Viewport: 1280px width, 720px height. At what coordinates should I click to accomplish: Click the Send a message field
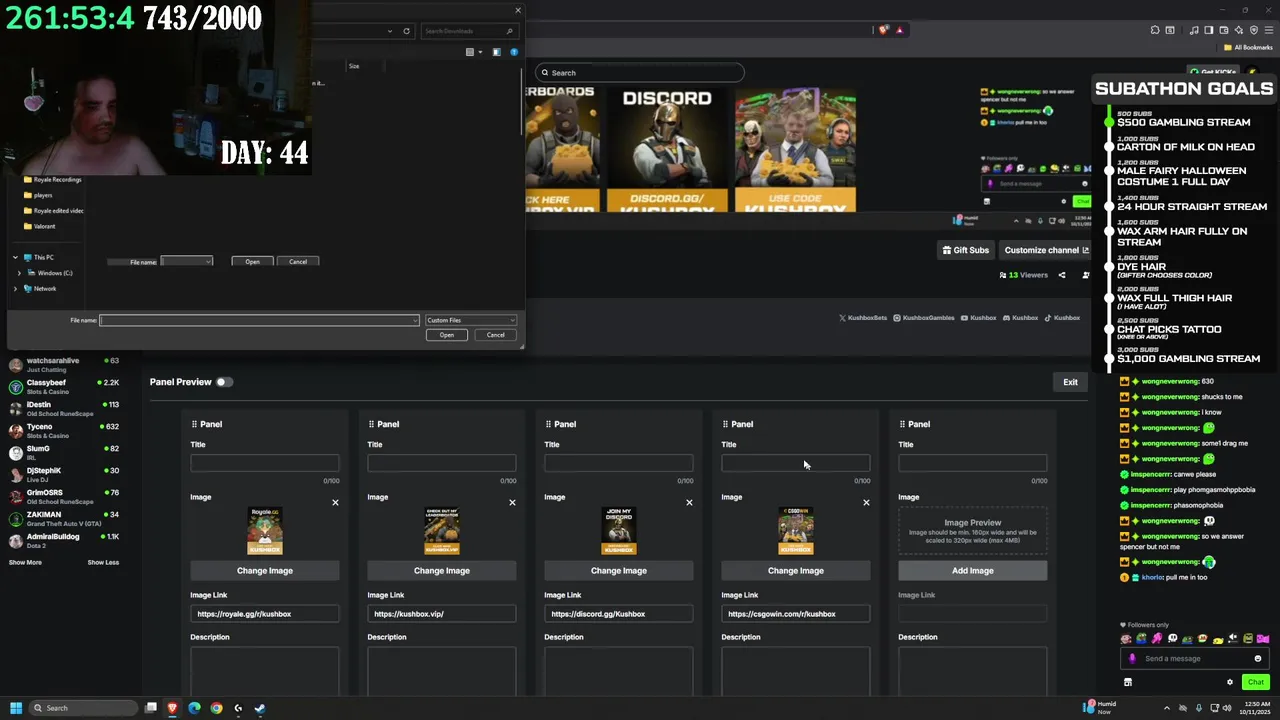[1195, 658]
